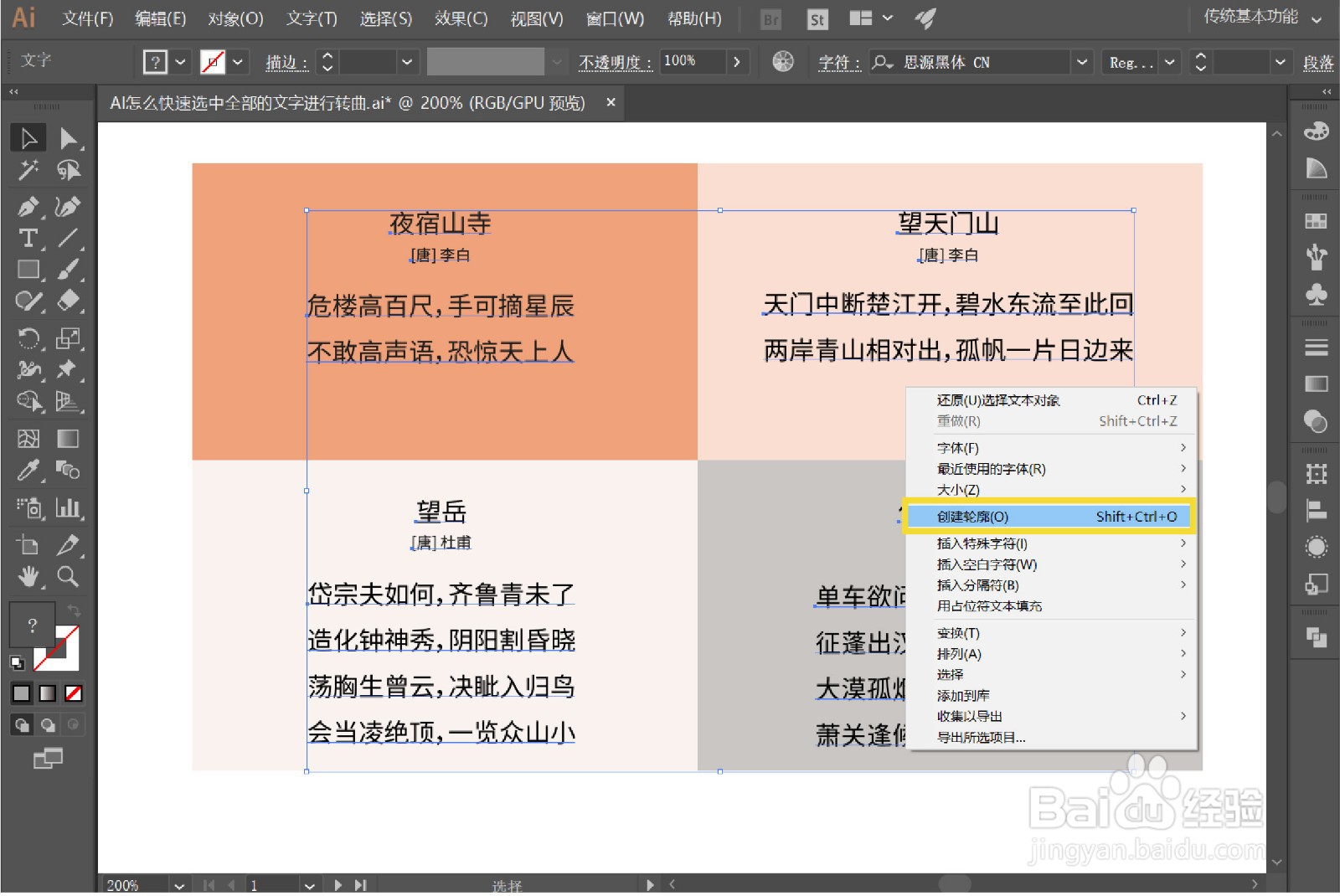This screenshot has width=1340, height=896.
Task: Open the stroke weight dropdown
Action: click(407, 61)
